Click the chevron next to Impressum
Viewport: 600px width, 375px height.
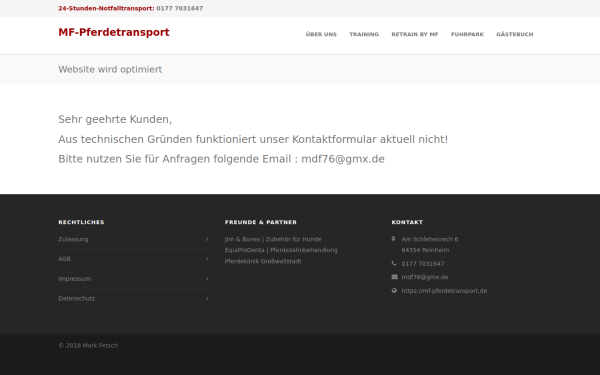click(207, 279)
